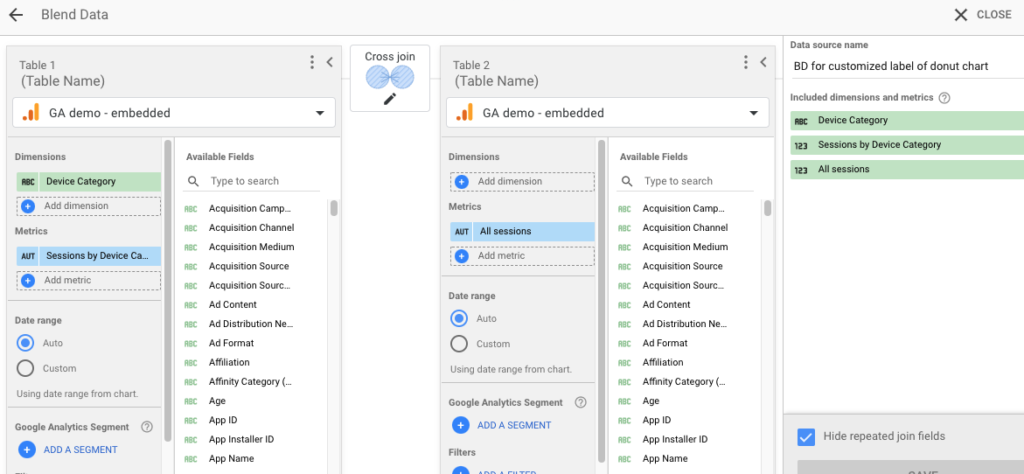Edit the data source name field
The height and width of the screenshot is (474, 1024).
(x=907, y=66)
